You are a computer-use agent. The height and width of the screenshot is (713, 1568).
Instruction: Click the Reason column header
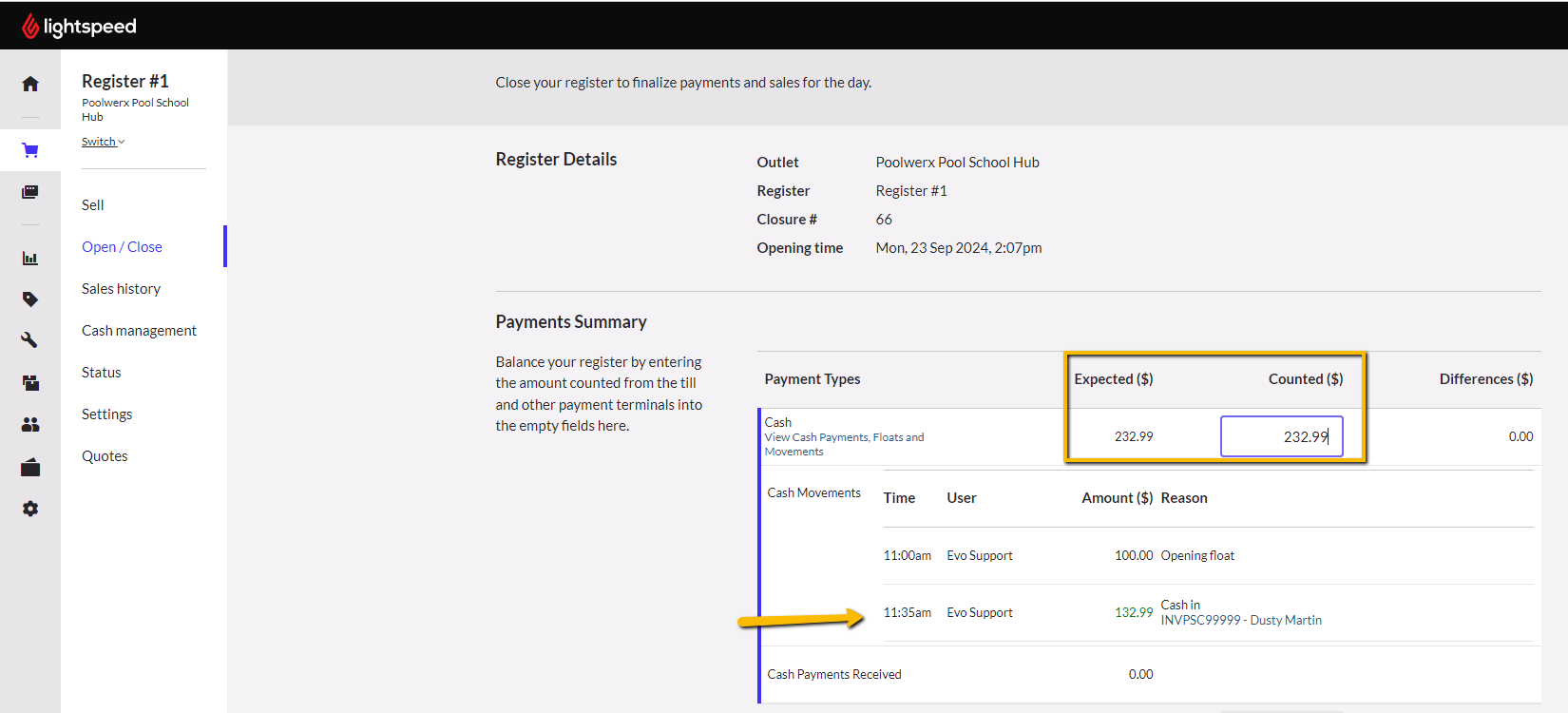(1184, 498)
